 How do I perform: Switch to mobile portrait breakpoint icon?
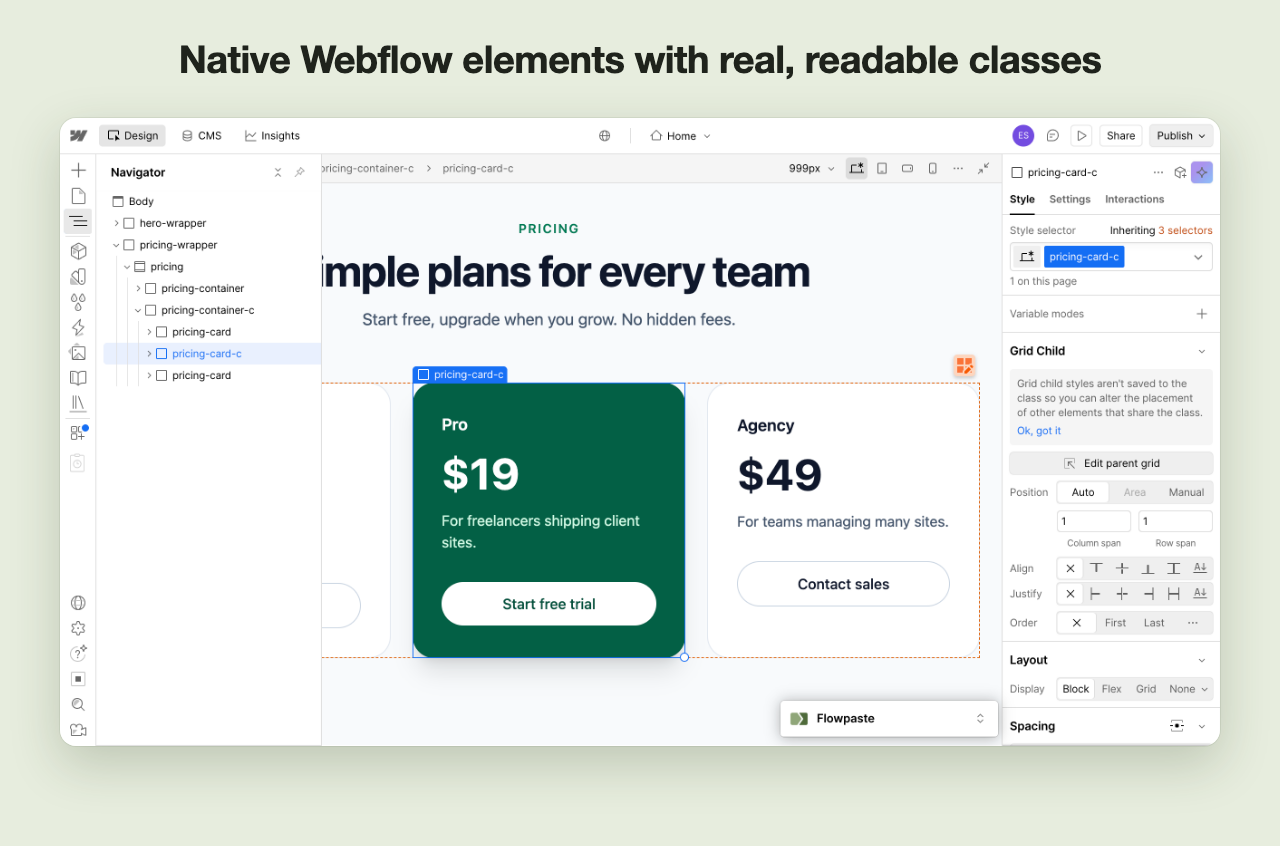pos(932,168)
